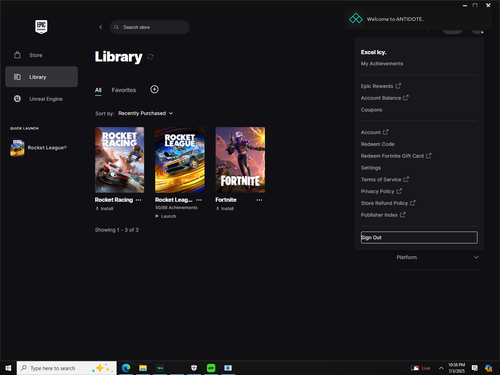
Task: Open the Windows notification center icon
Action: coord(475,368)
